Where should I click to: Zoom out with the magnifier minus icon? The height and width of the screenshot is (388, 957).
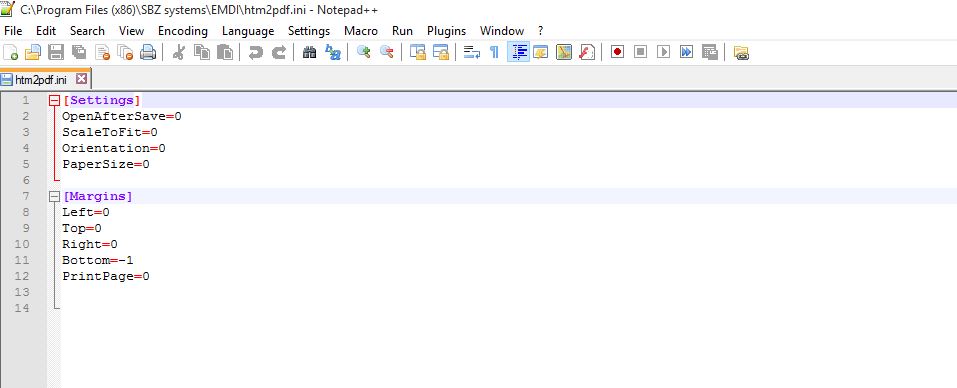(x=386, y=52)
